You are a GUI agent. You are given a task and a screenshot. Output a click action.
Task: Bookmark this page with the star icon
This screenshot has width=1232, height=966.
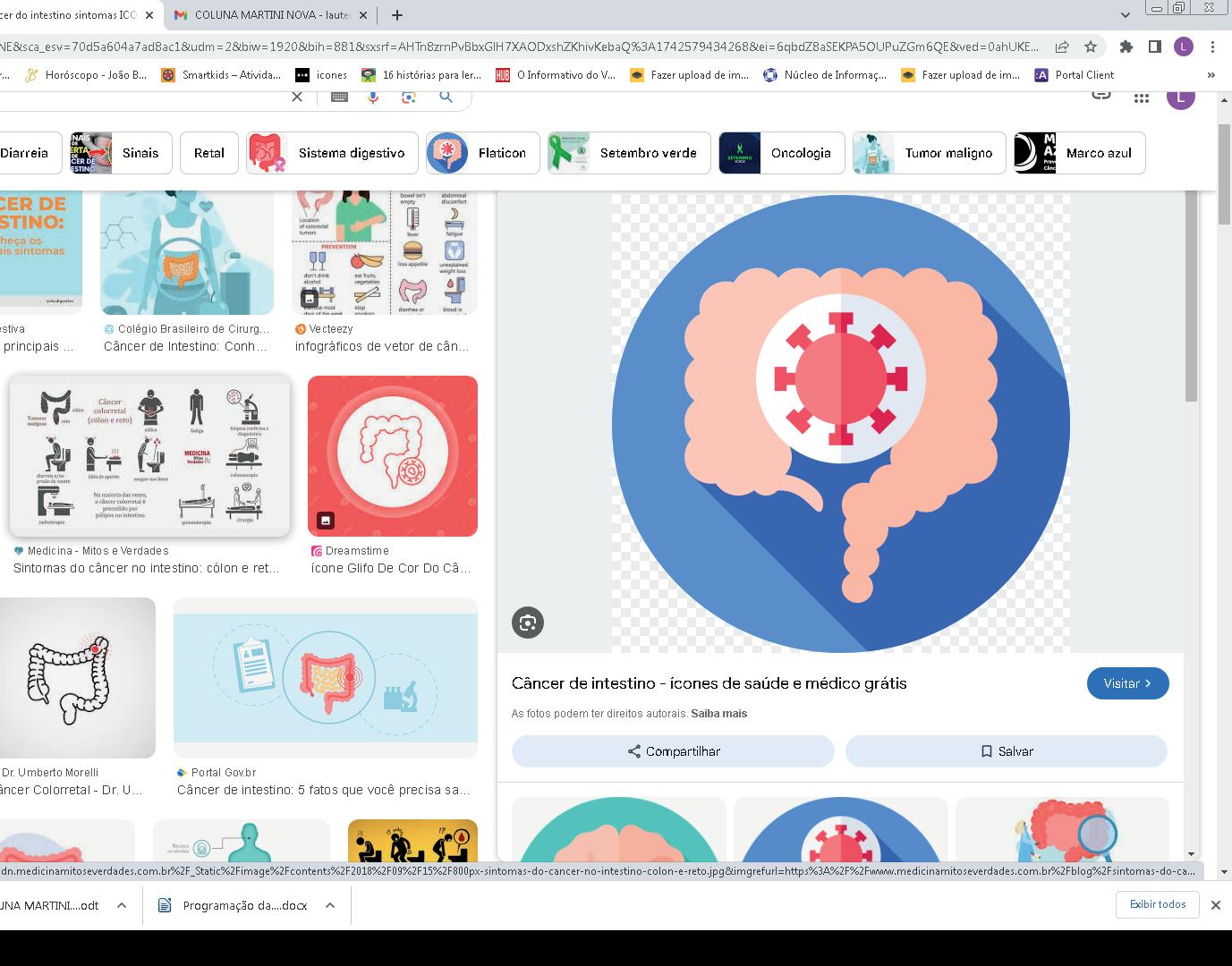(x=1091, y=47)
